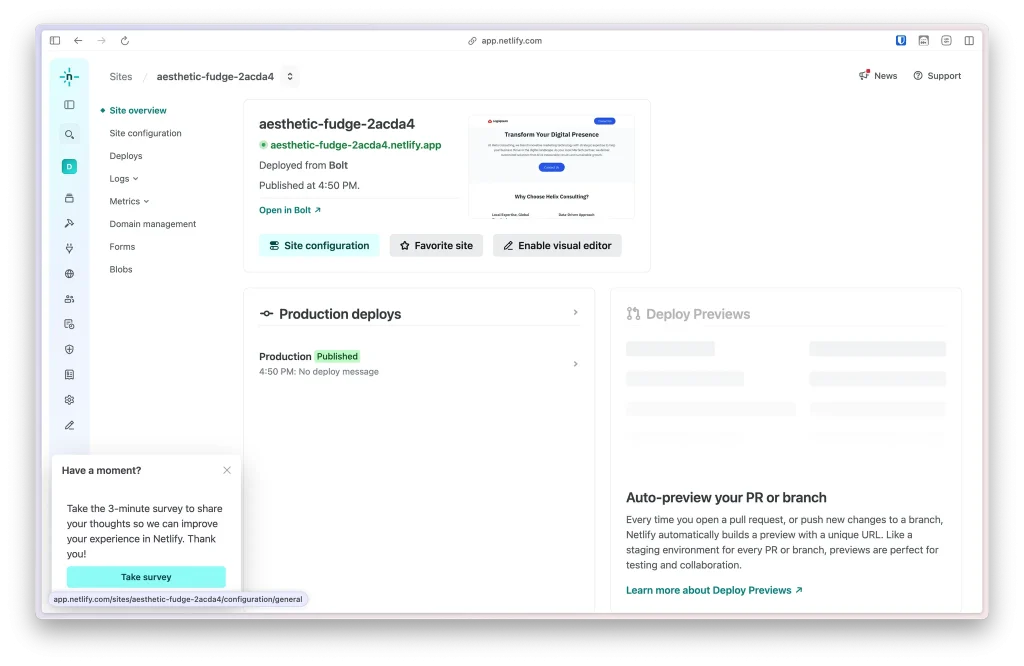Open the Production Published deploy row chevron

575,364
